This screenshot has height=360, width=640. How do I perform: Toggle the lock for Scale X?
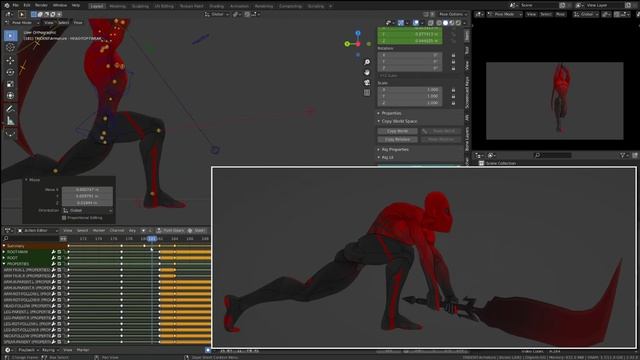[x=453, y=90]
